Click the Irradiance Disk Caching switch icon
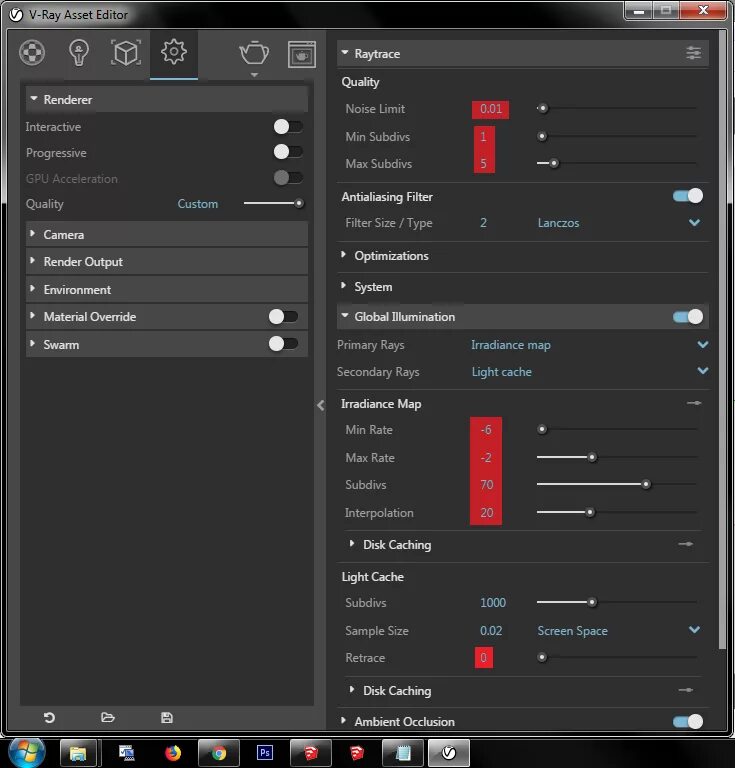Screen dimensions: 735x768 [686, 544]
